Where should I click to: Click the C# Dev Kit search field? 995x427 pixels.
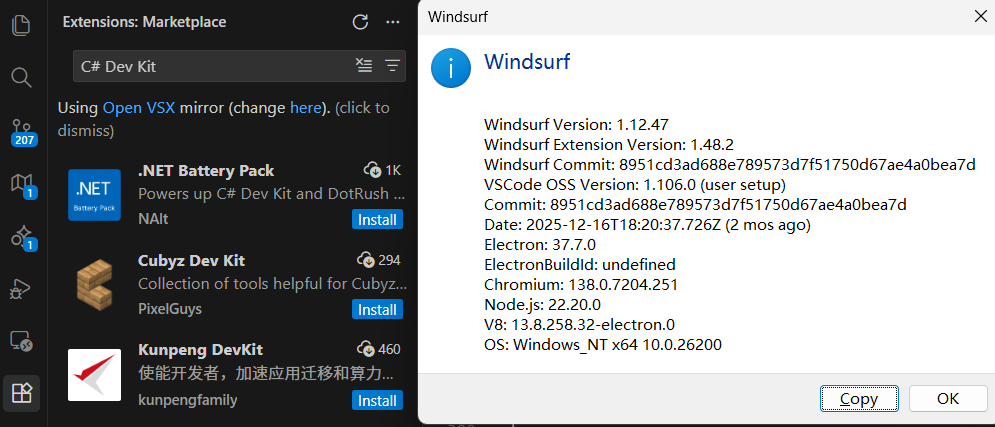pyautogui.click(x=210, y=66)
